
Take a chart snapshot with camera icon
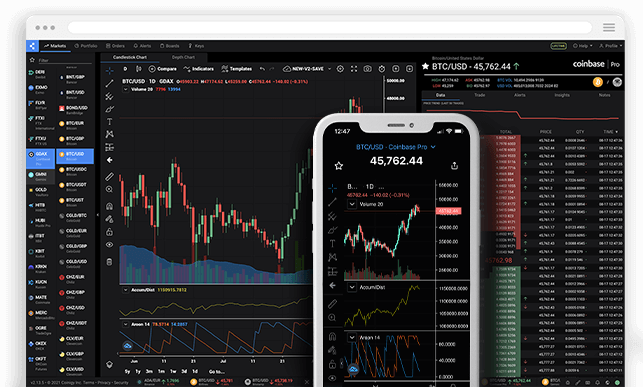[368, 69]
